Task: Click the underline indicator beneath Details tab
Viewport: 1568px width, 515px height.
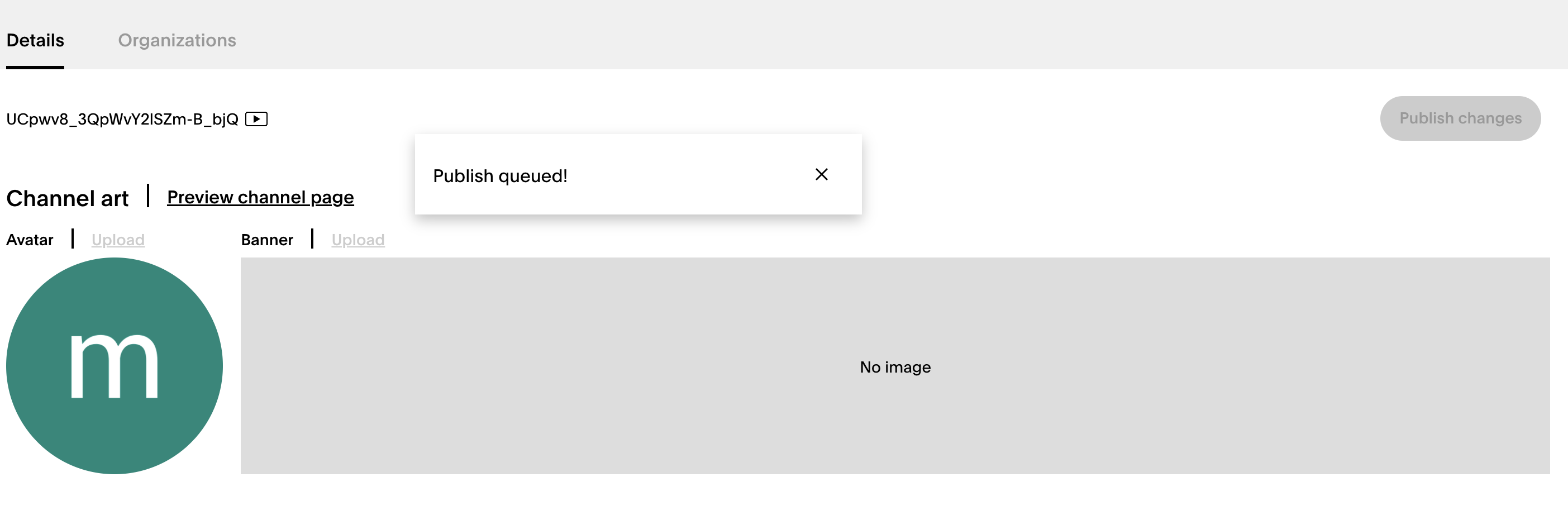Action: tap(35, 67)
